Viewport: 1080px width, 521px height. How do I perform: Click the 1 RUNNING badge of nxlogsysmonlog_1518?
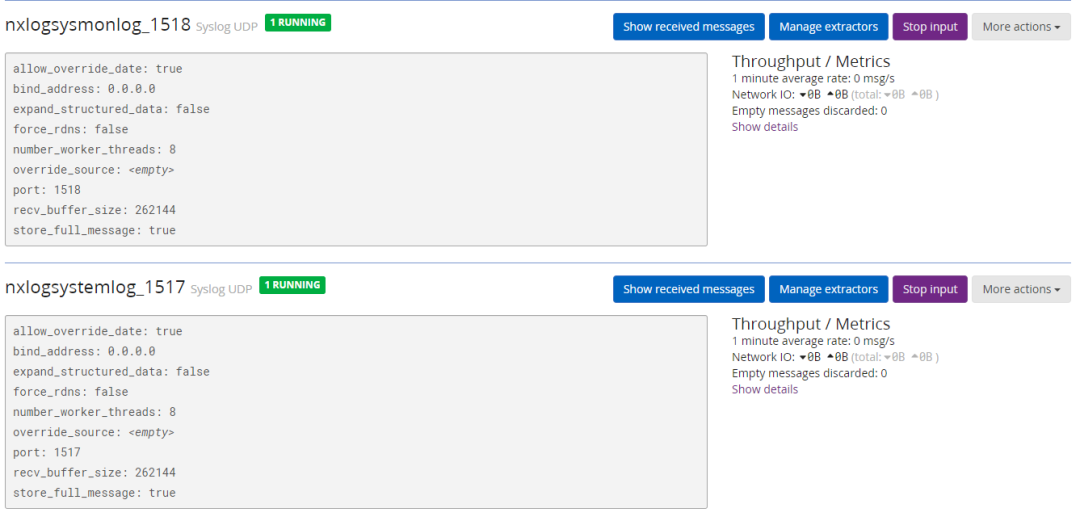coord(298,22)
